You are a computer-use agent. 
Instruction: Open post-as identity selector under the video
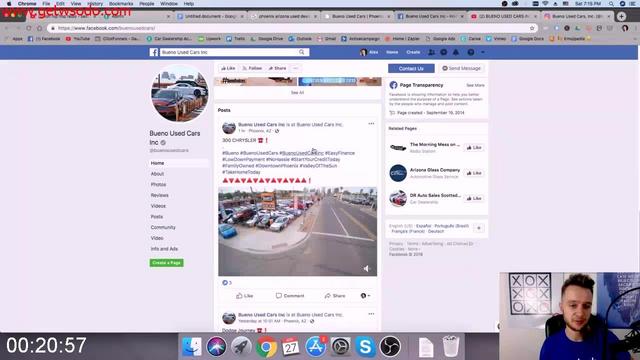[x=366, y=296]
